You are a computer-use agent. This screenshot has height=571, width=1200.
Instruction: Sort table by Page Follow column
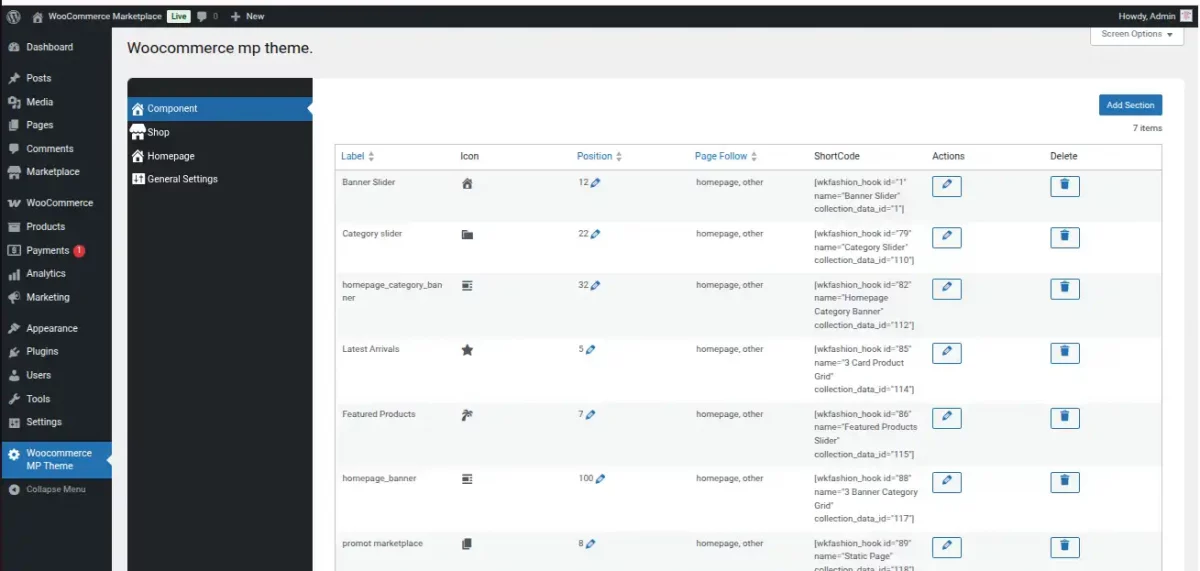point(726,156)
